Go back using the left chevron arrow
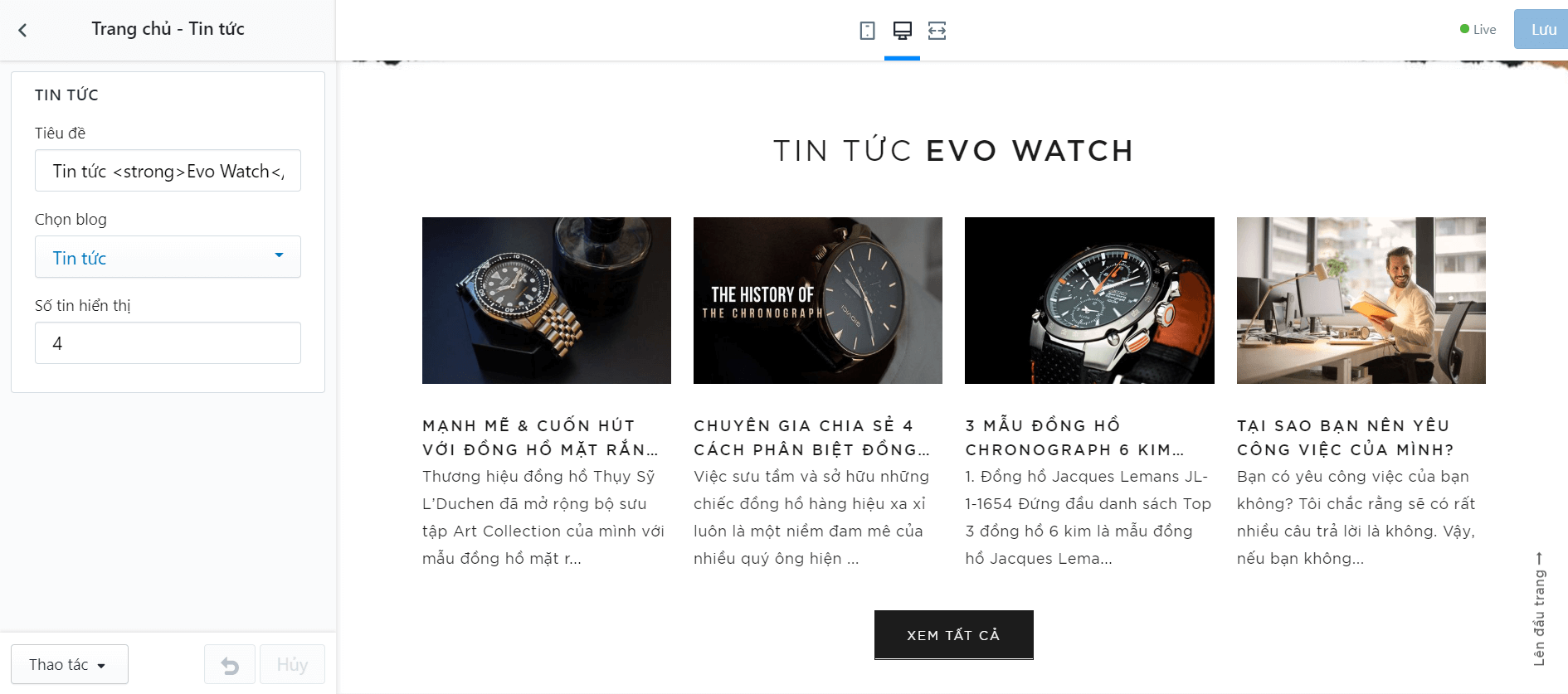 point(22,31)
